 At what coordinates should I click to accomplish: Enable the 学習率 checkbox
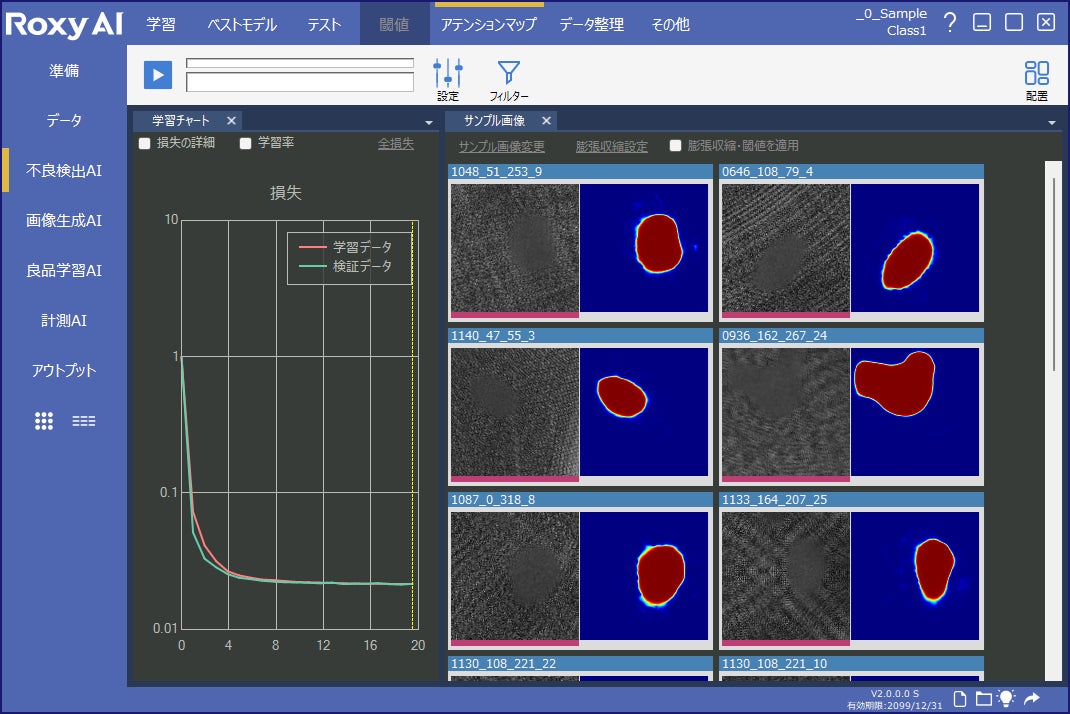[x=246, y=144]
